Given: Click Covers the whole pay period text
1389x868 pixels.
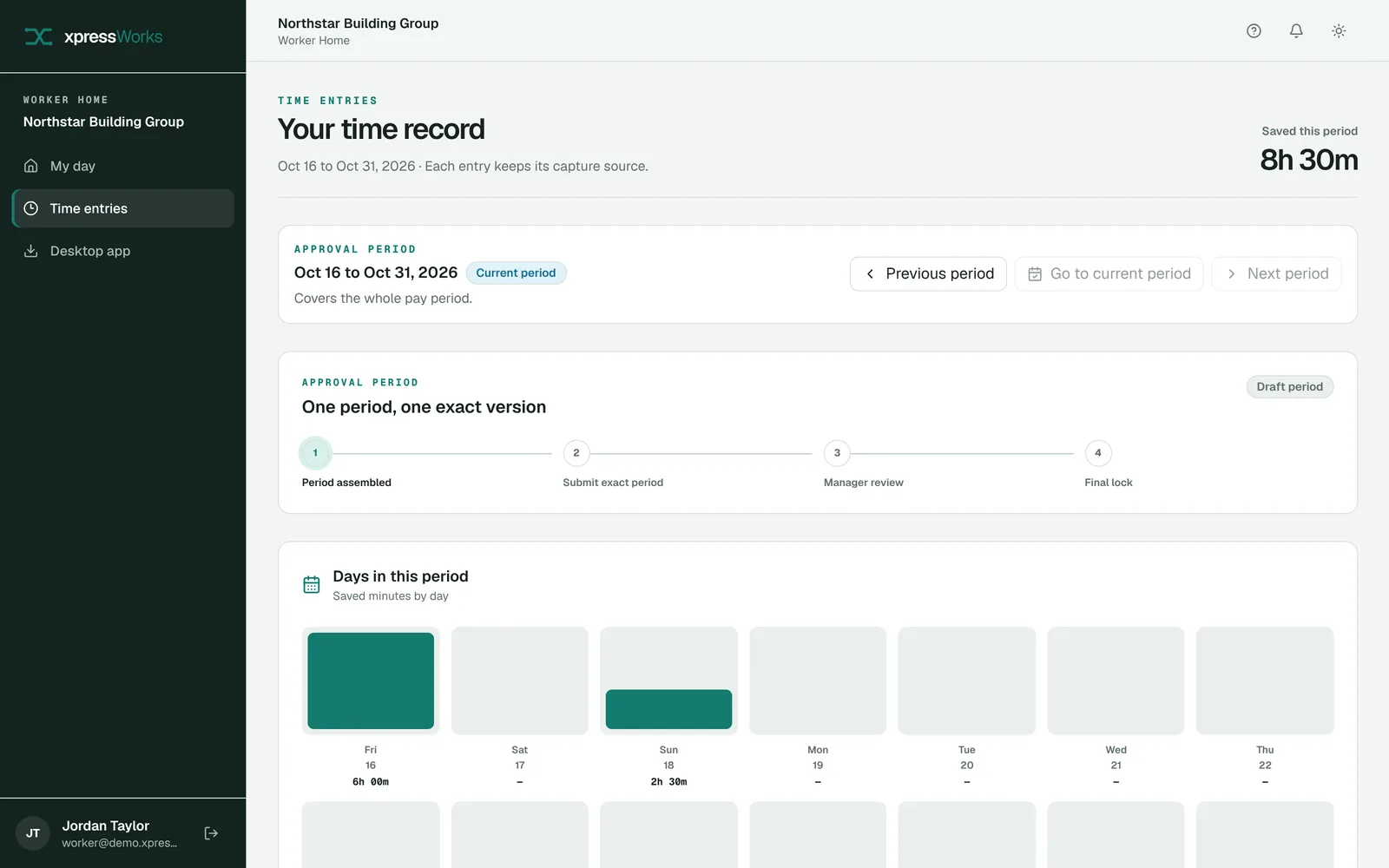Looking at the screenshot, I should click(x=383, y=299).
